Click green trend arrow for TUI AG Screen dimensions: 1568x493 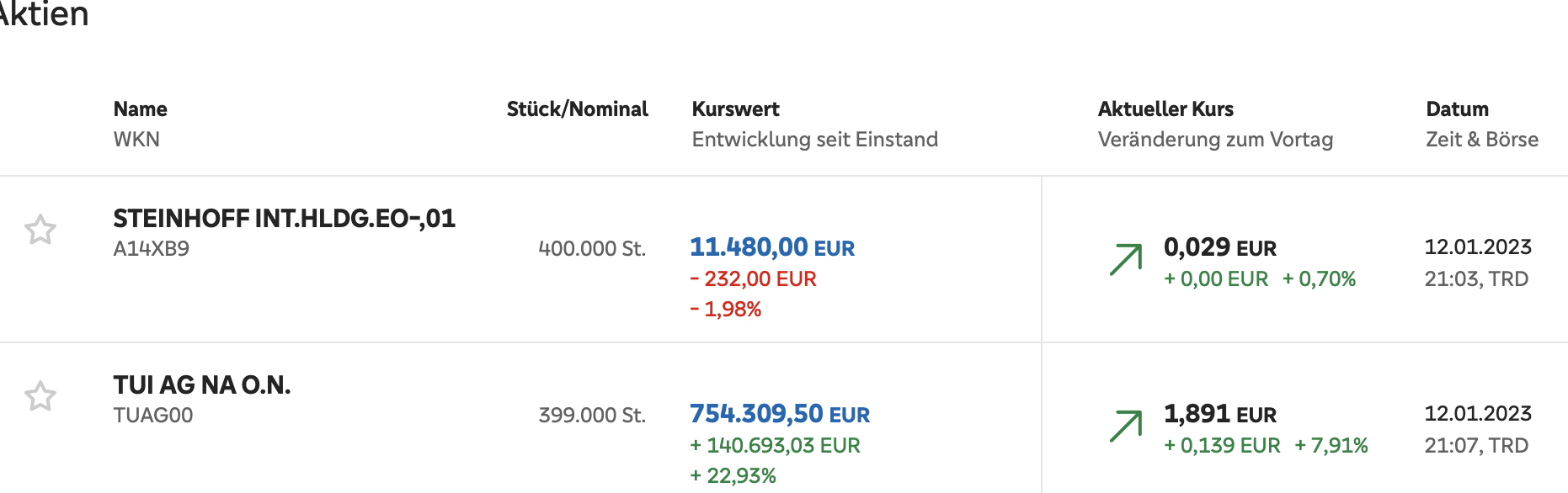[1126, 426]
